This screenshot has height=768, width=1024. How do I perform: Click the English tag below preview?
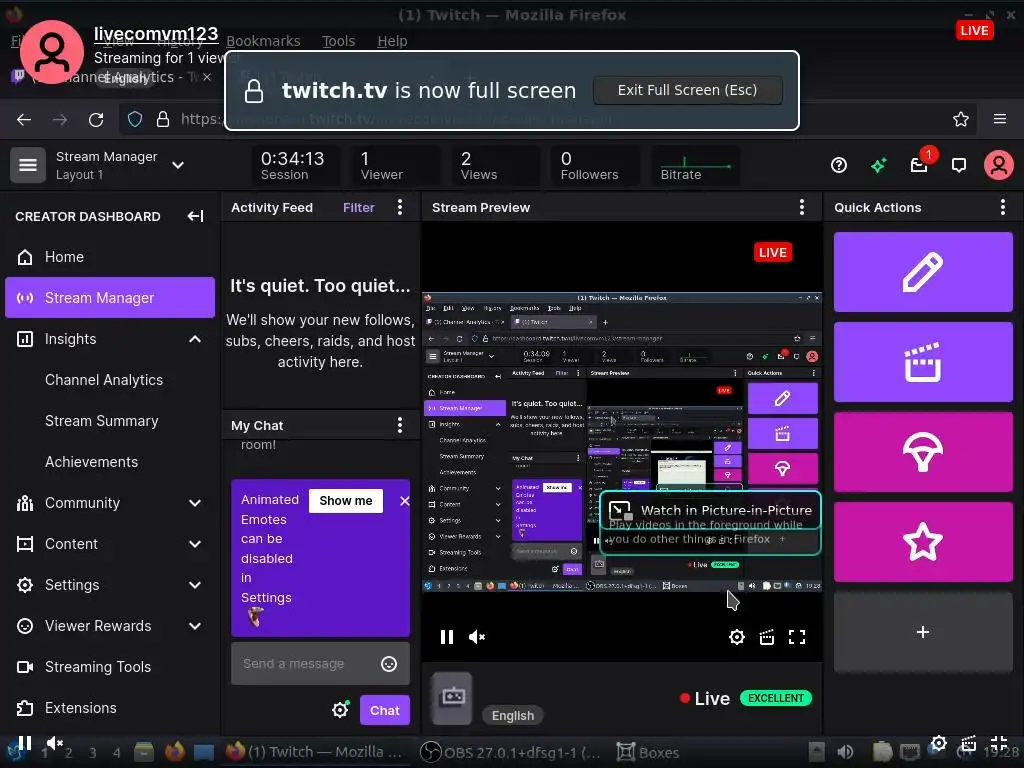click(513, 716)
